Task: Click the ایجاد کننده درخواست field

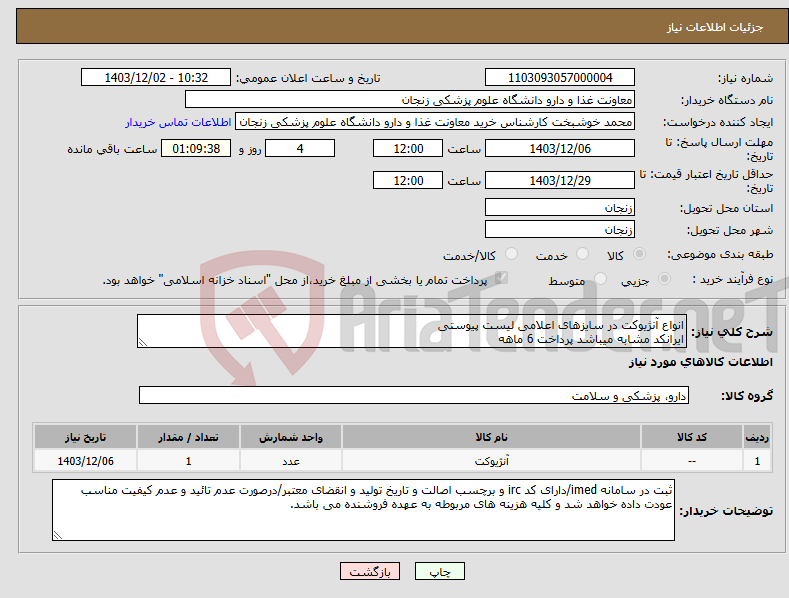Action: (435, 122)
